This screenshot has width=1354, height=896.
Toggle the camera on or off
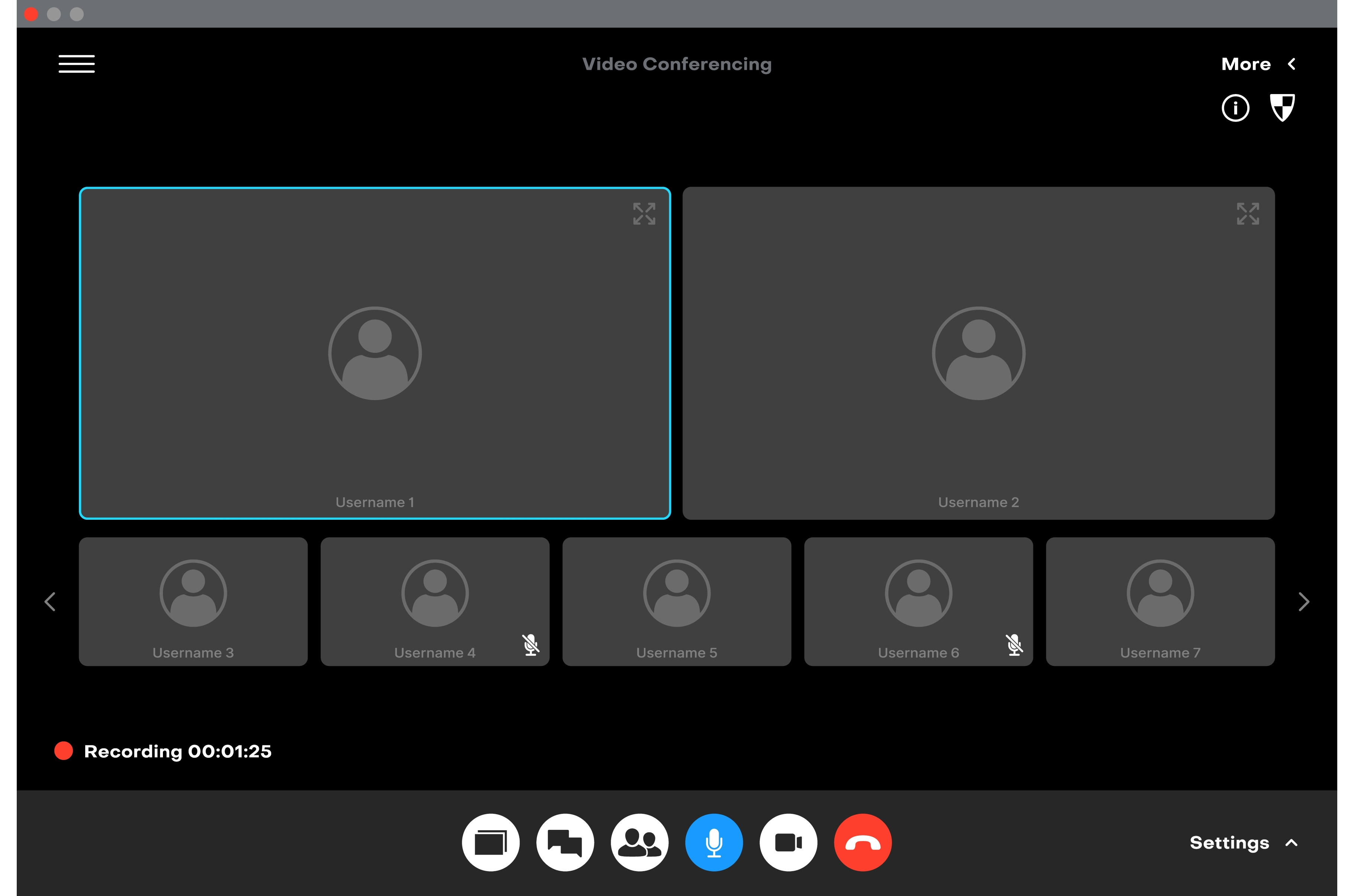(788, 842)
